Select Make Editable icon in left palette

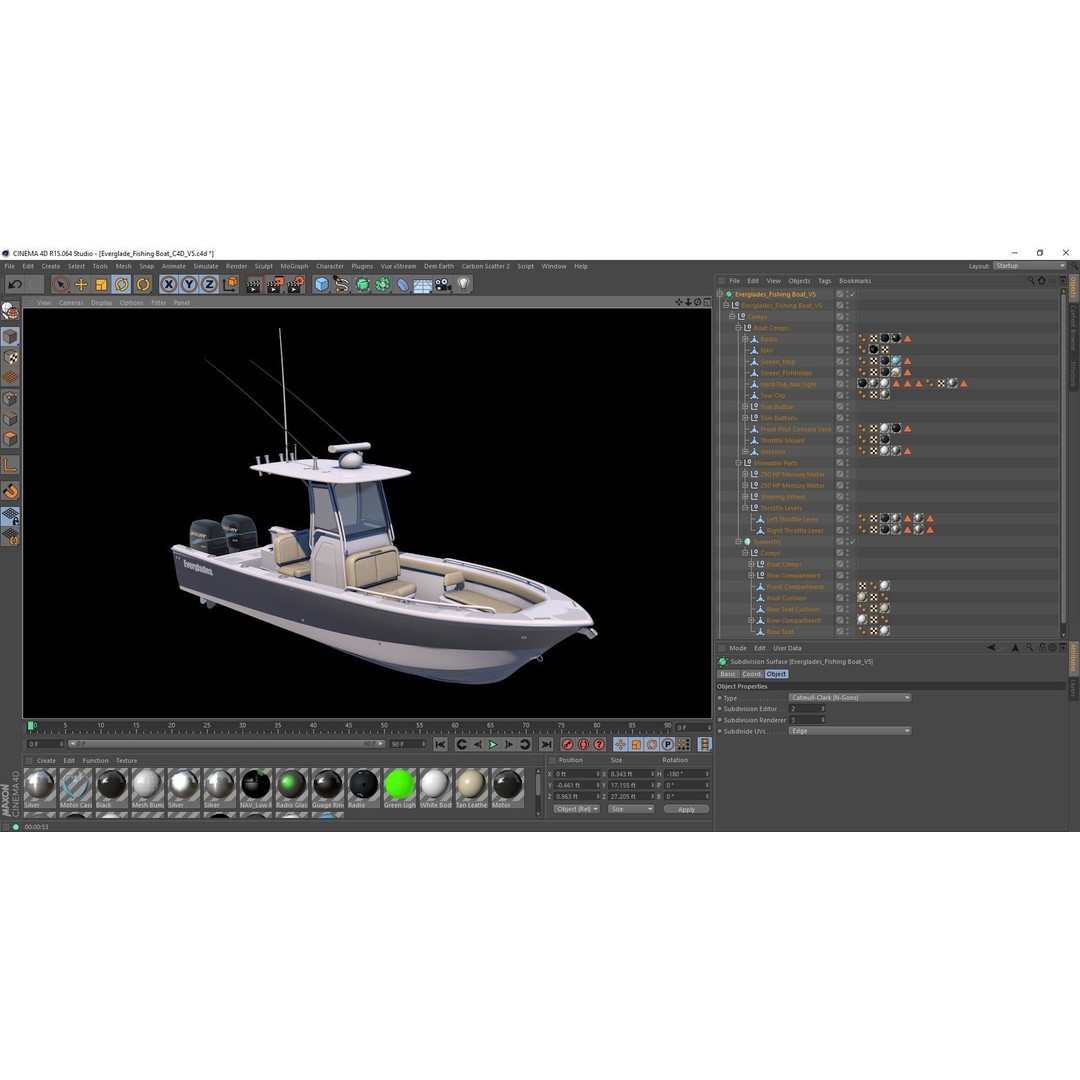point(10,311)
